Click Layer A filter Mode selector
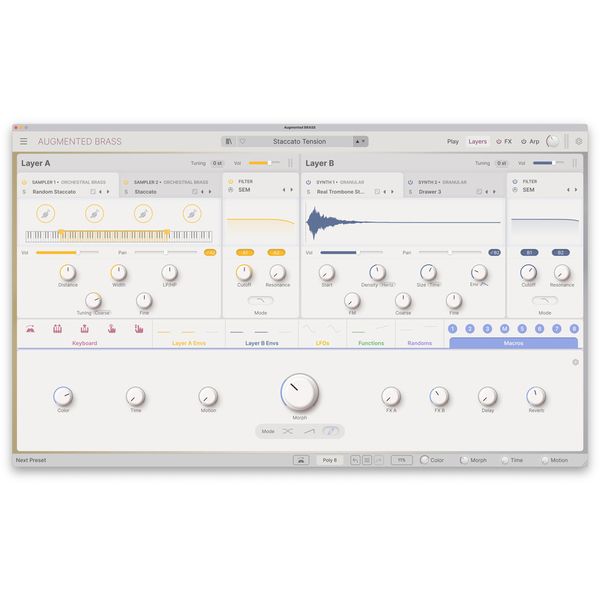Image resolution: width=600 pixels, height=600 pixels. 261,301
